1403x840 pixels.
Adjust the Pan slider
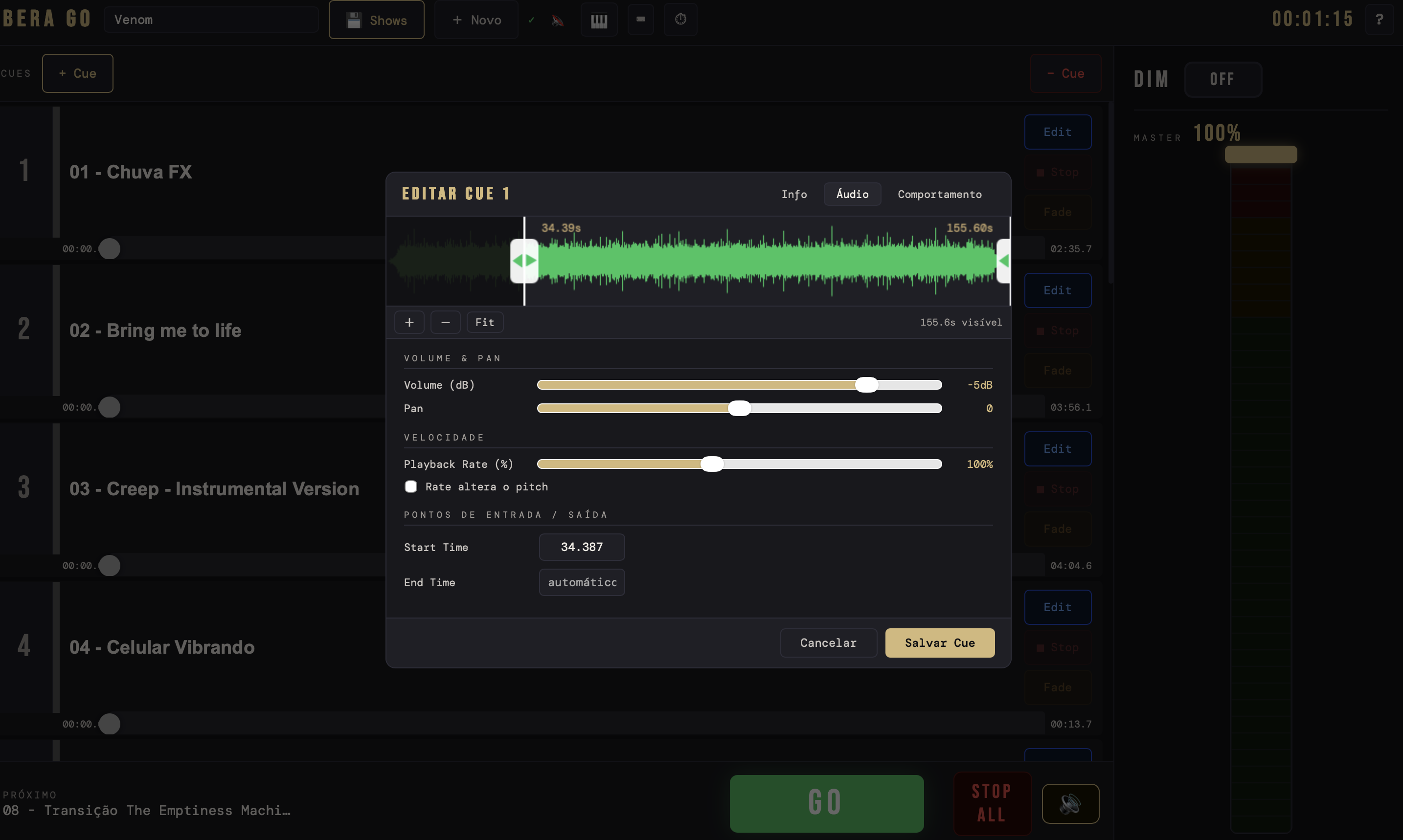click(x=740, y=408)
